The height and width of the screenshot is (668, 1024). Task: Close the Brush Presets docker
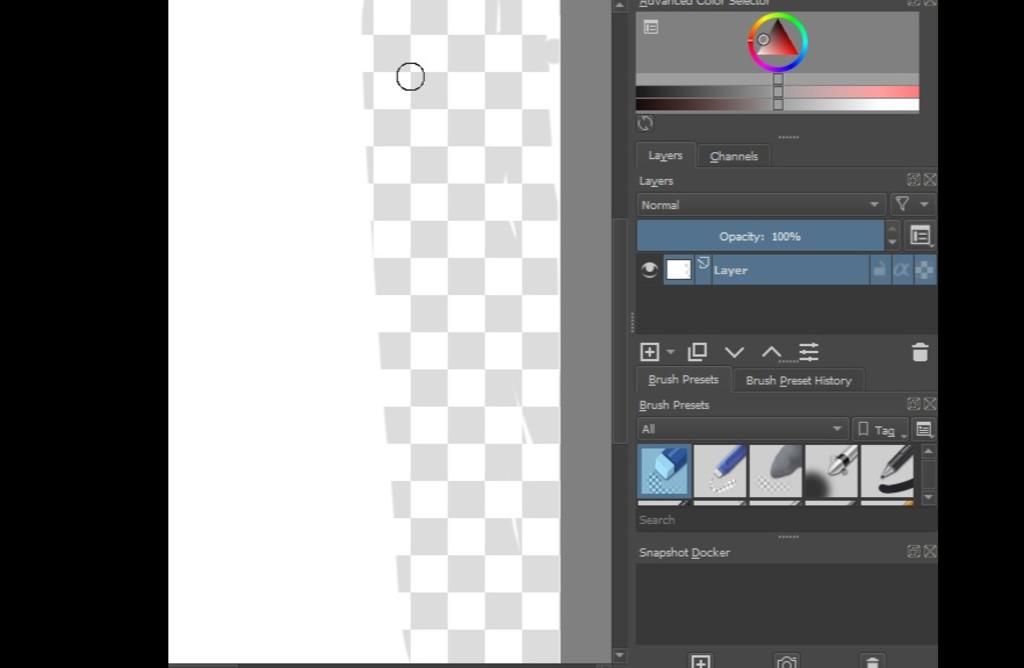point(930,404)
